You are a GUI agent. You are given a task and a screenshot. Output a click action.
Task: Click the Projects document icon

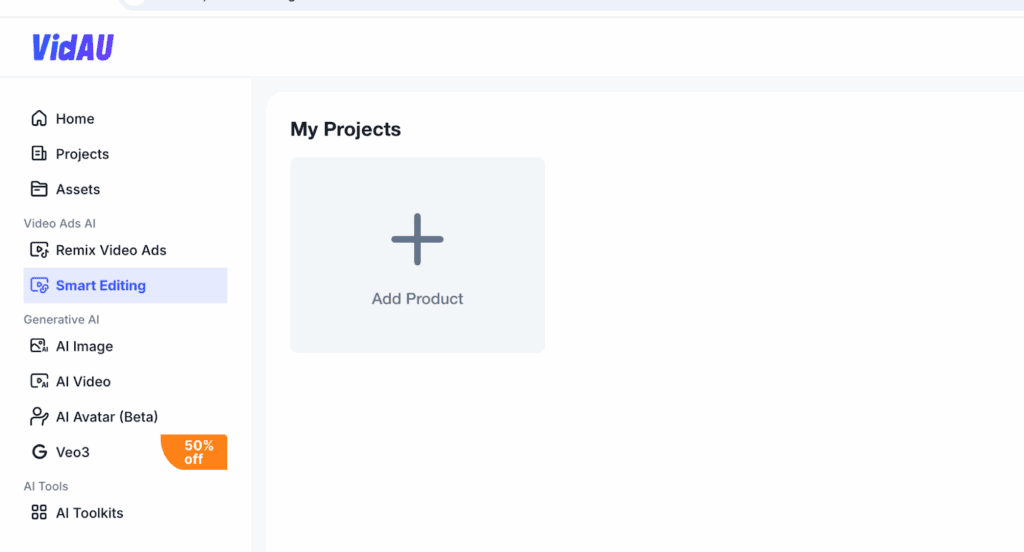point(39,154)
